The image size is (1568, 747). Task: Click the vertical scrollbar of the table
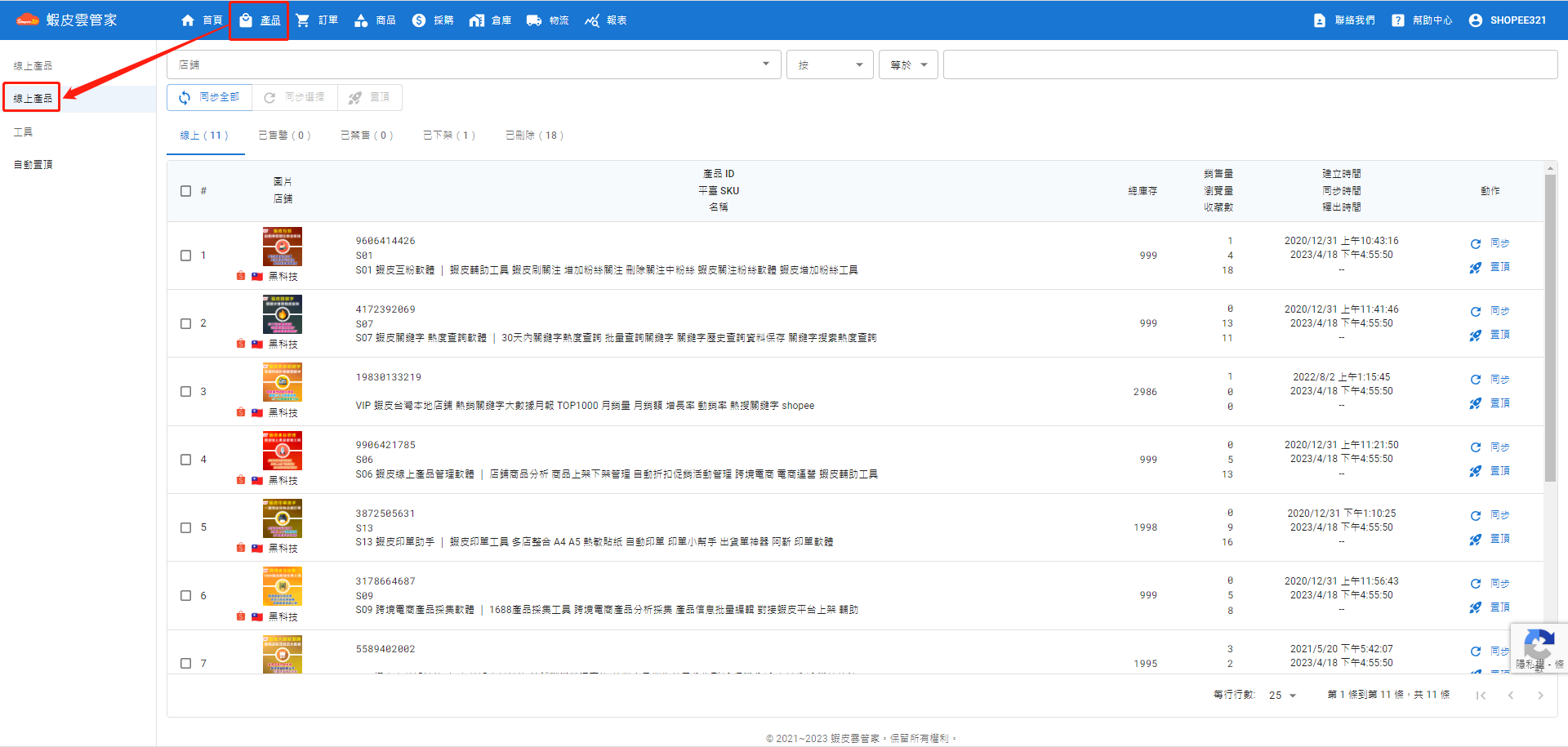(1550, 328)
